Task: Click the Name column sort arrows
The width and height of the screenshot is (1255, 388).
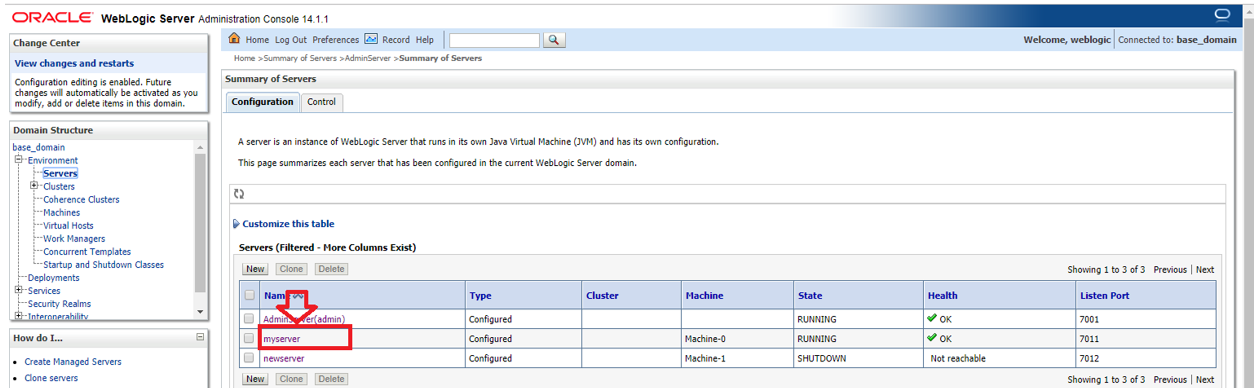Action: coord(297,296)
